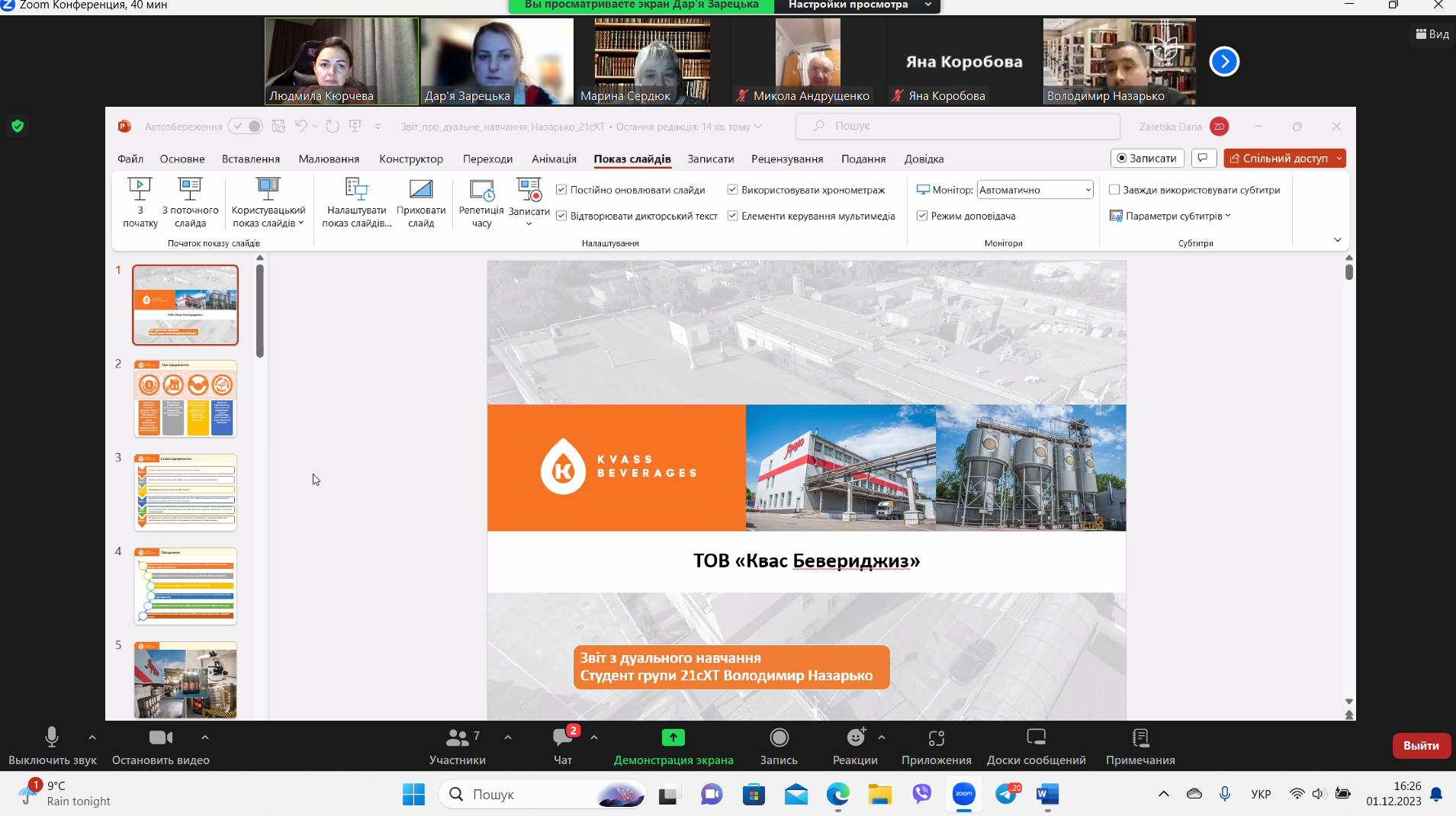1456x816 pixels.
Task: Open the 'Переходи' ribbon tab
Action: tap(487, 159)
